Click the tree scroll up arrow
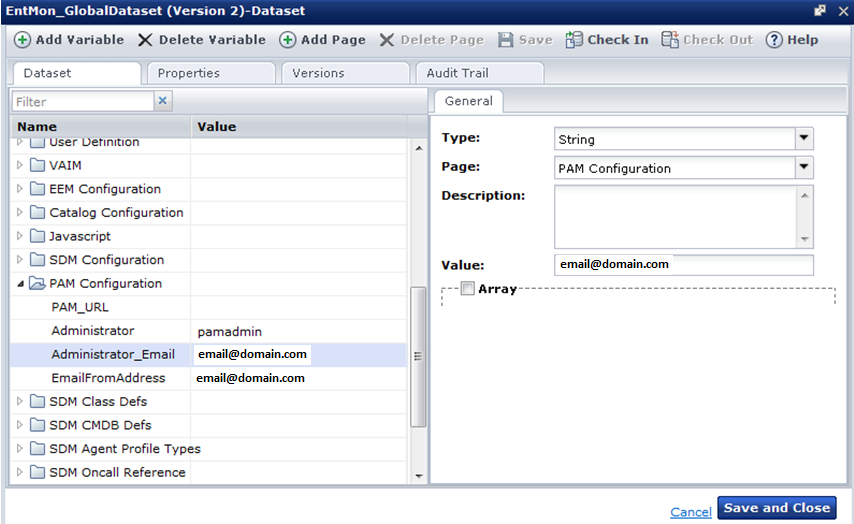This screenshot has width=854, height=524. click(x=418, y=148)
